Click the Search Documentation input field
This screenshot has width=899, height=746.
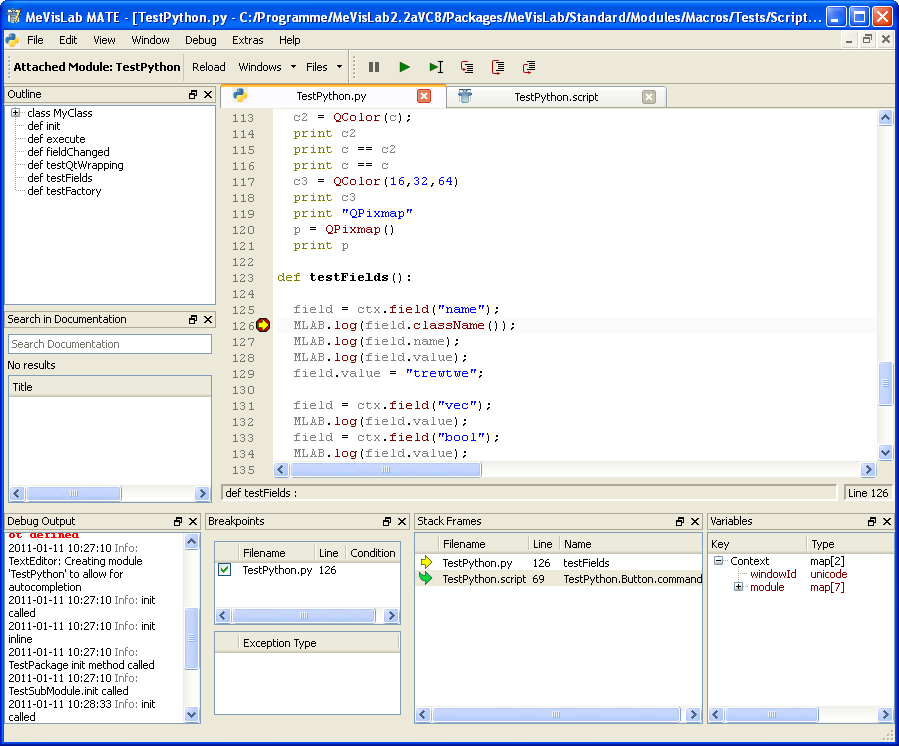tap(110, 344)
